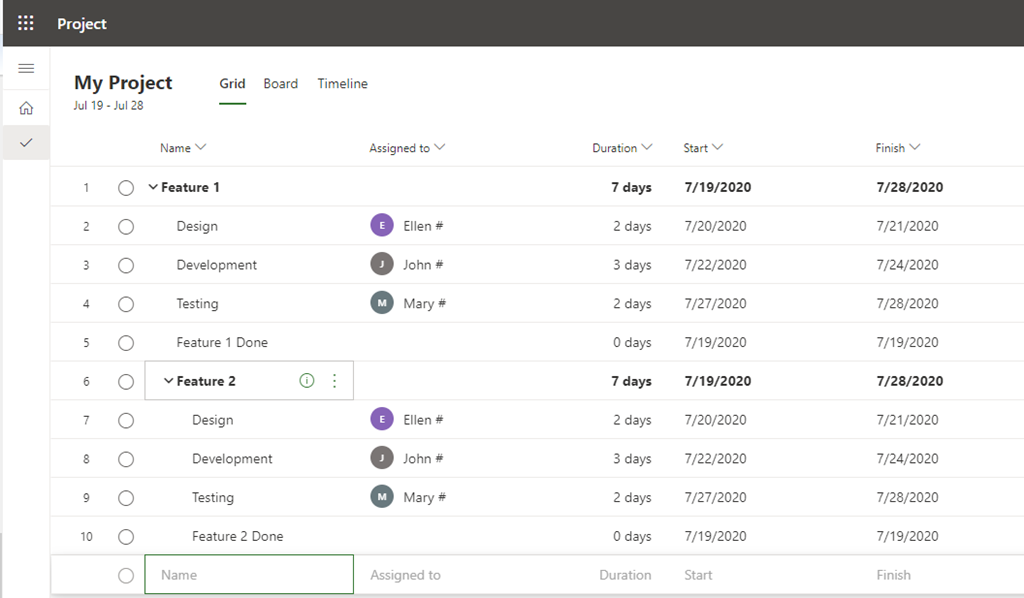The height and width of the screenshot is (598, 1024).
Task: Go to Home via house icon
Action: 26,108
